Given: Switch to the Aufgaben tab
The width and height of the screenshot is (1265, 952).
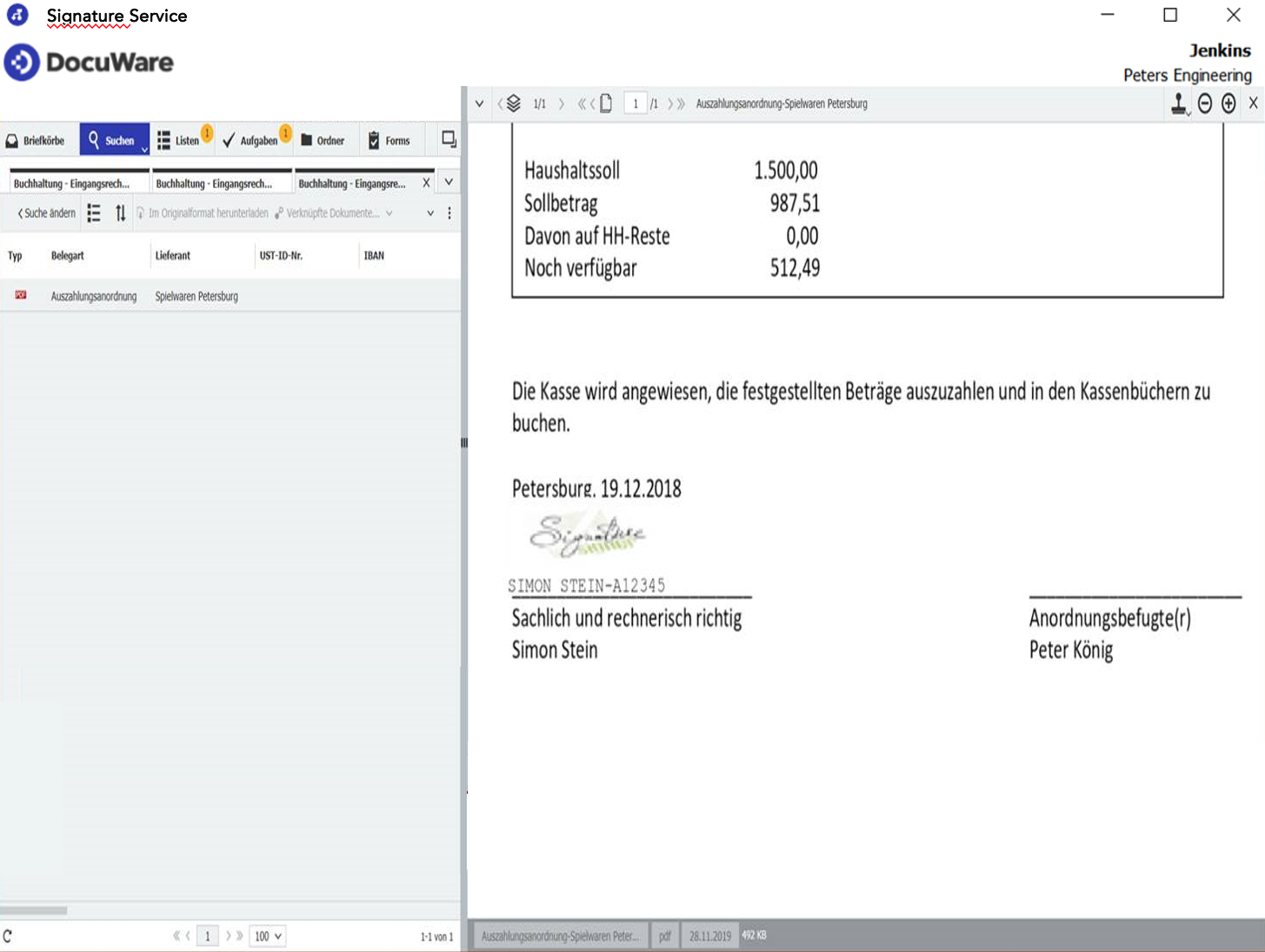Looking at the screenshot, I should coord(250,140).
